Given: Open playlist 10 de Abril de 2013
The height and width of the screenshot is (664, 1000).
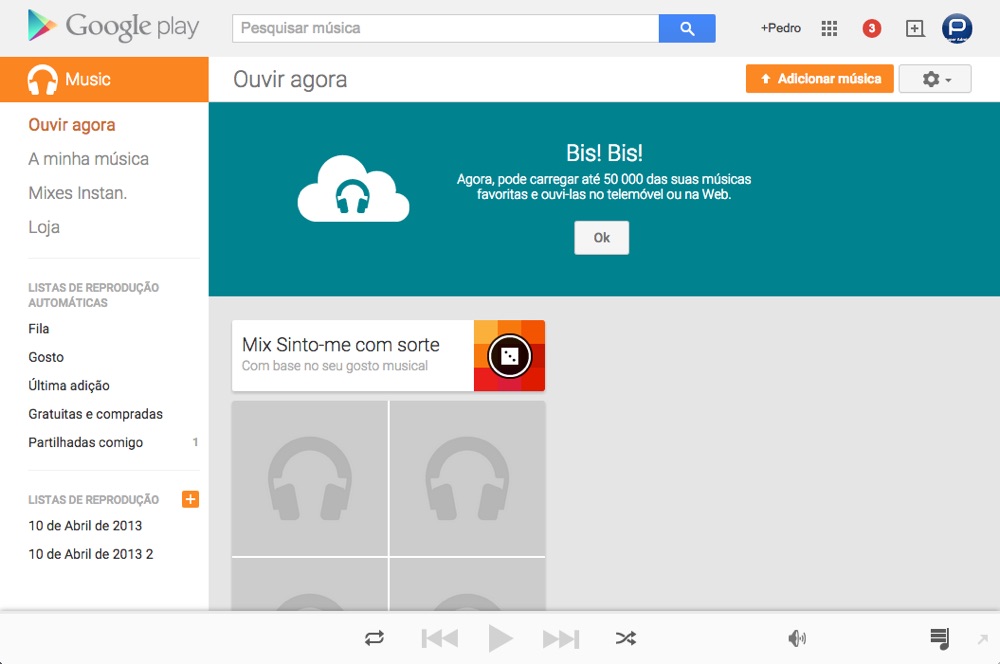Looking at the screenshot, I should [x=85, y=526].
